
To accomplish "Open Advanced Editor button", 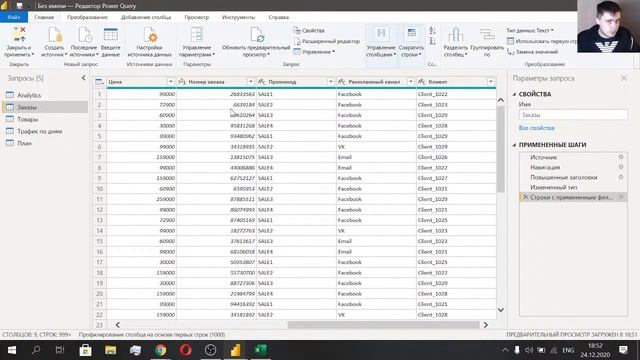I will point(327,41).
